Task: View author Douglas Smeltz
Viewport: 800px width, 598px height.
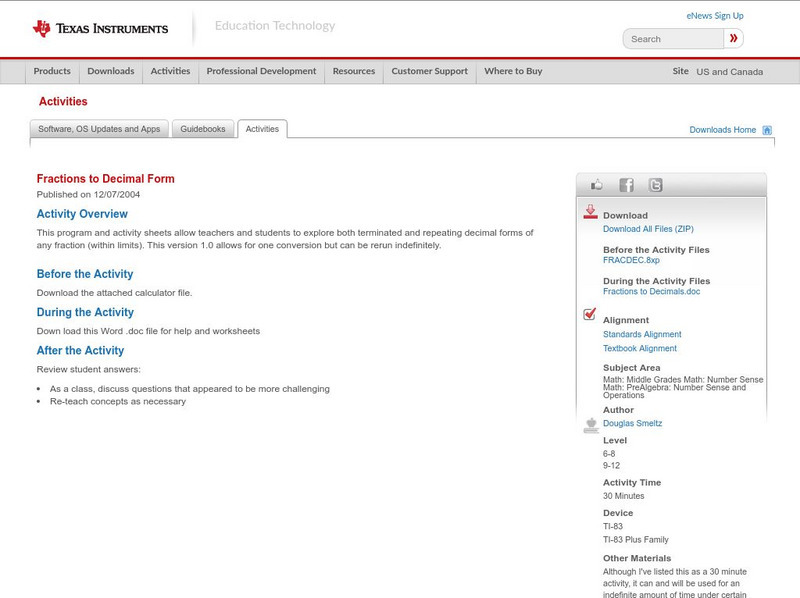Action: 633,423
